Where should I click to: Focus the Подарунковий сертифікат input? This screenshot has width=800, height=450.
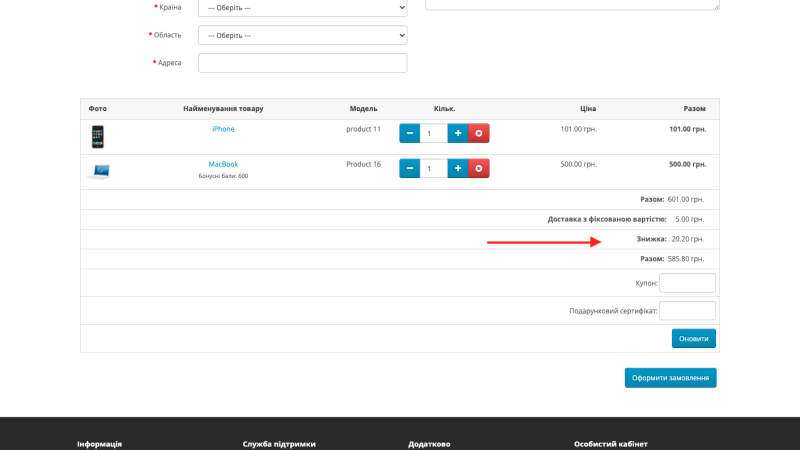point(687,311)
